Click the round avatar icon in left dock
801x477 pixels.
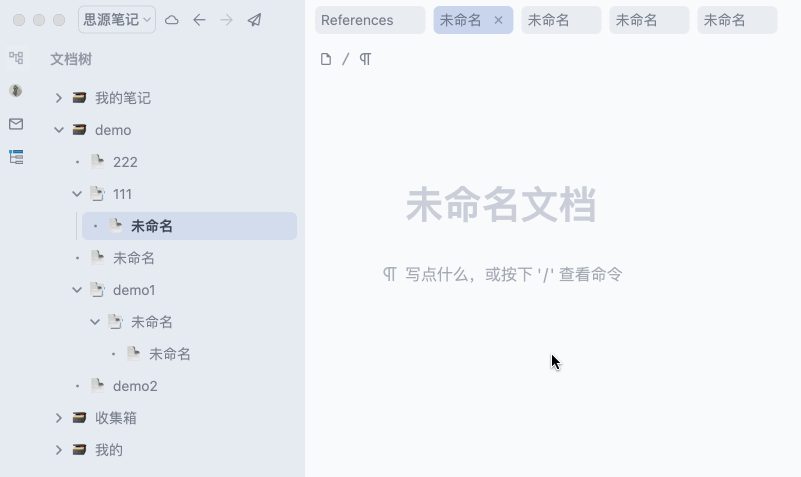click(x=16, y=90)
